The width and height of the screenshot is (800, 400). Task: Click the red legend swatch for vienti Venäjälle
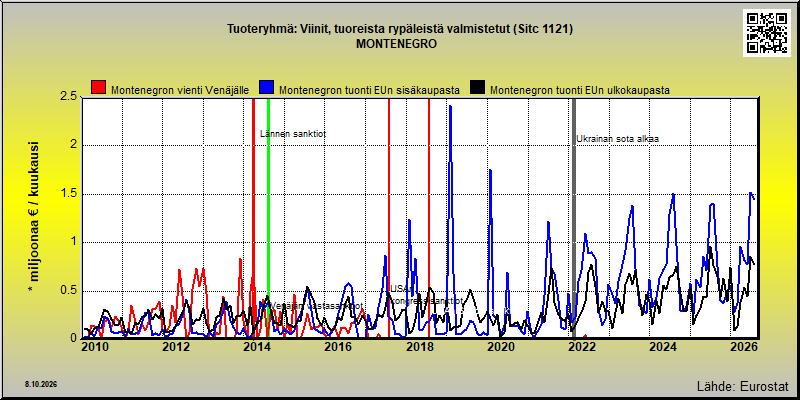[x=98, y=87]
